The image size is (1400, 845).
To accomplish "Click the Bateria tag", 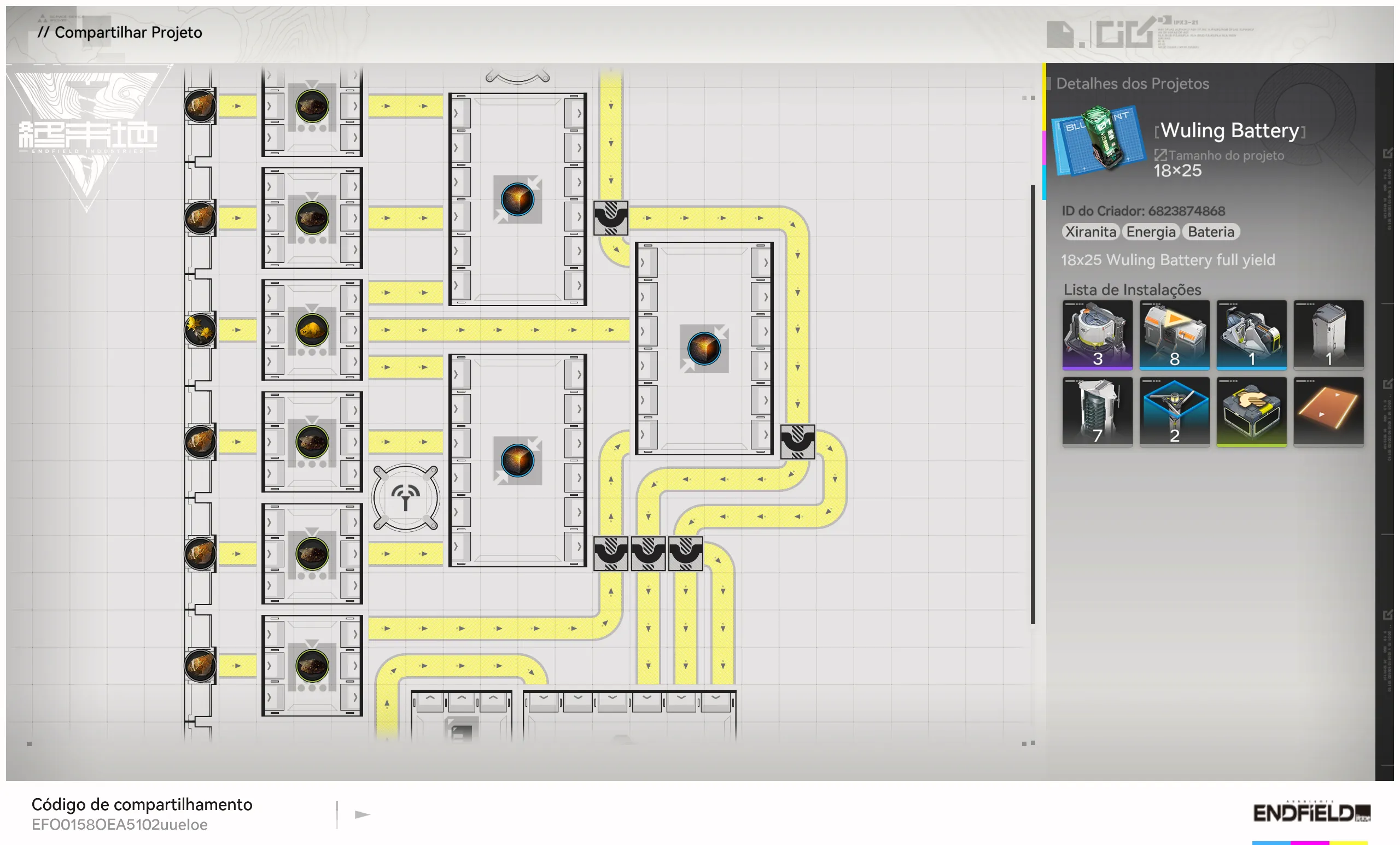I will pos(1210,232).
